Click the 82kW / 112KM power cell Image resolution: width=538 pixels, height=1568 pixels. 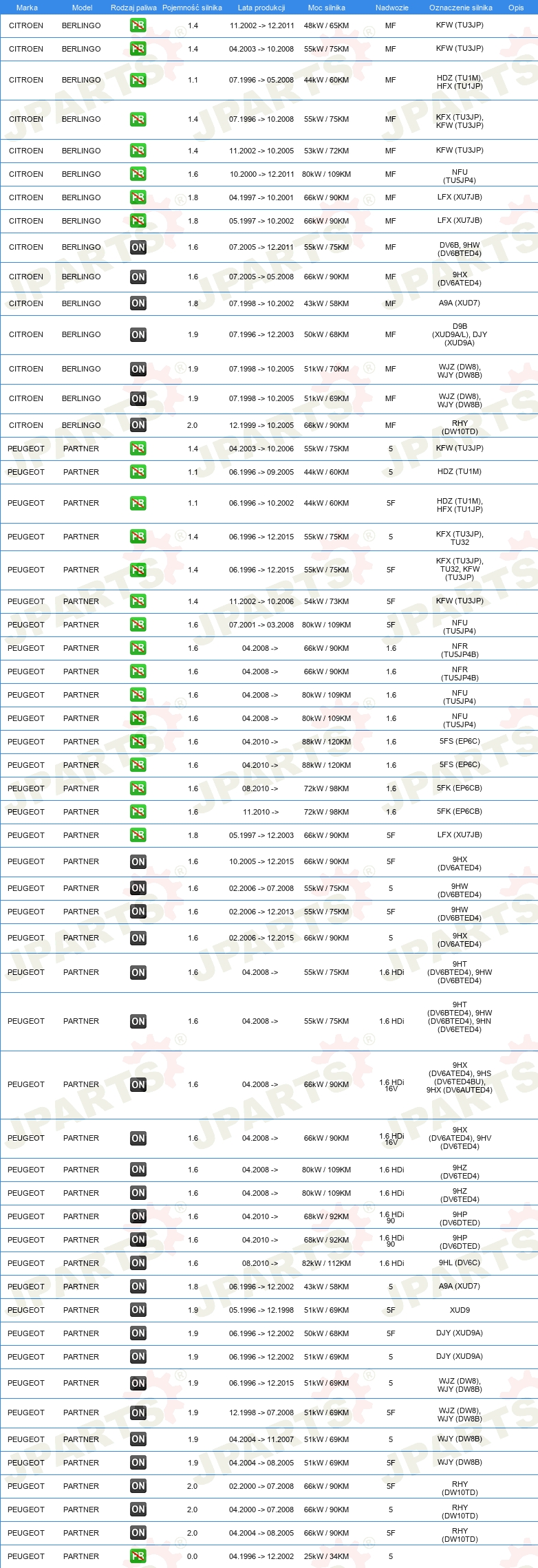[327, 1263]
